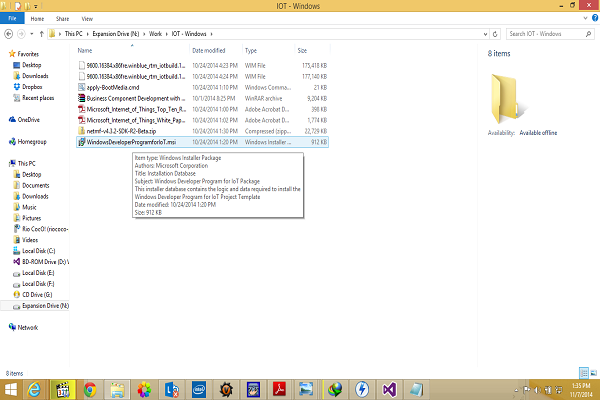Open Music folder under This PC
The image size is (600, 400).
click(x=25, y=207)
